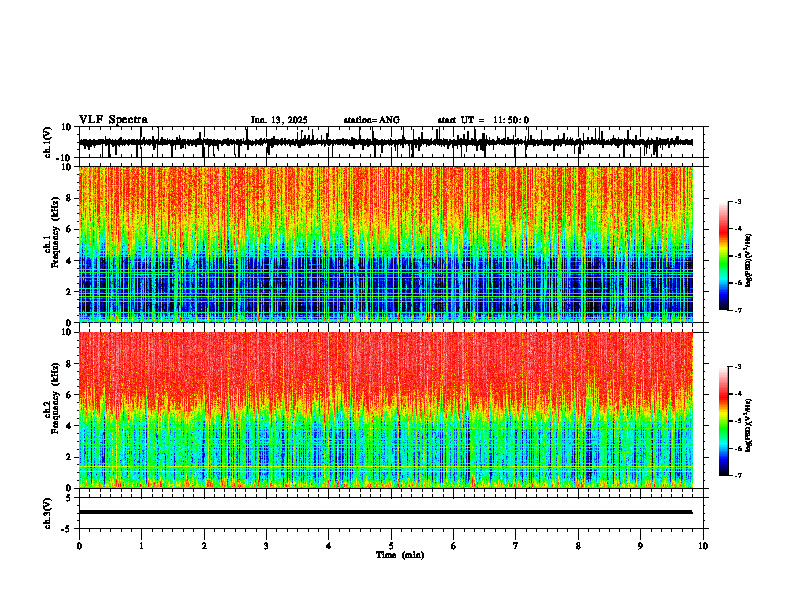Click the ch.1 "Frequency (kHz)" axis label

[x=56, y=232]
